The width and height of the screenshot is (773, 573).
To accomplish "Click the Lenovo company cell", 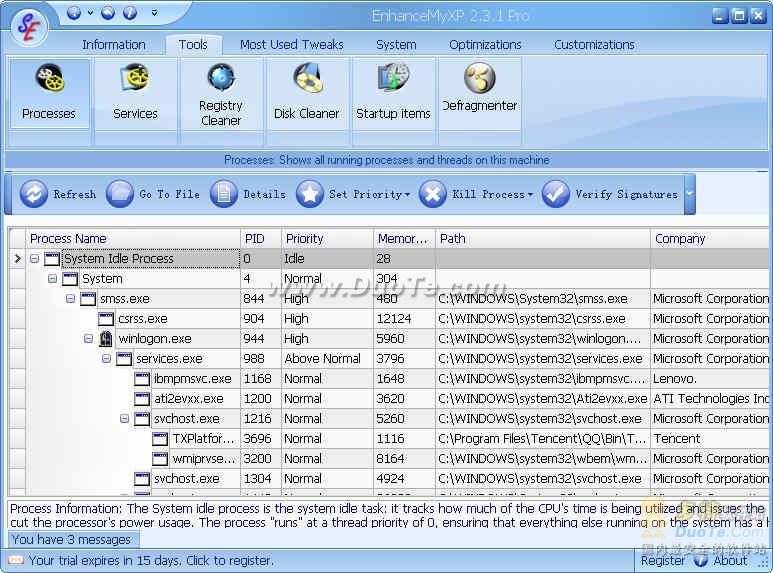I will tap(711, 379).
